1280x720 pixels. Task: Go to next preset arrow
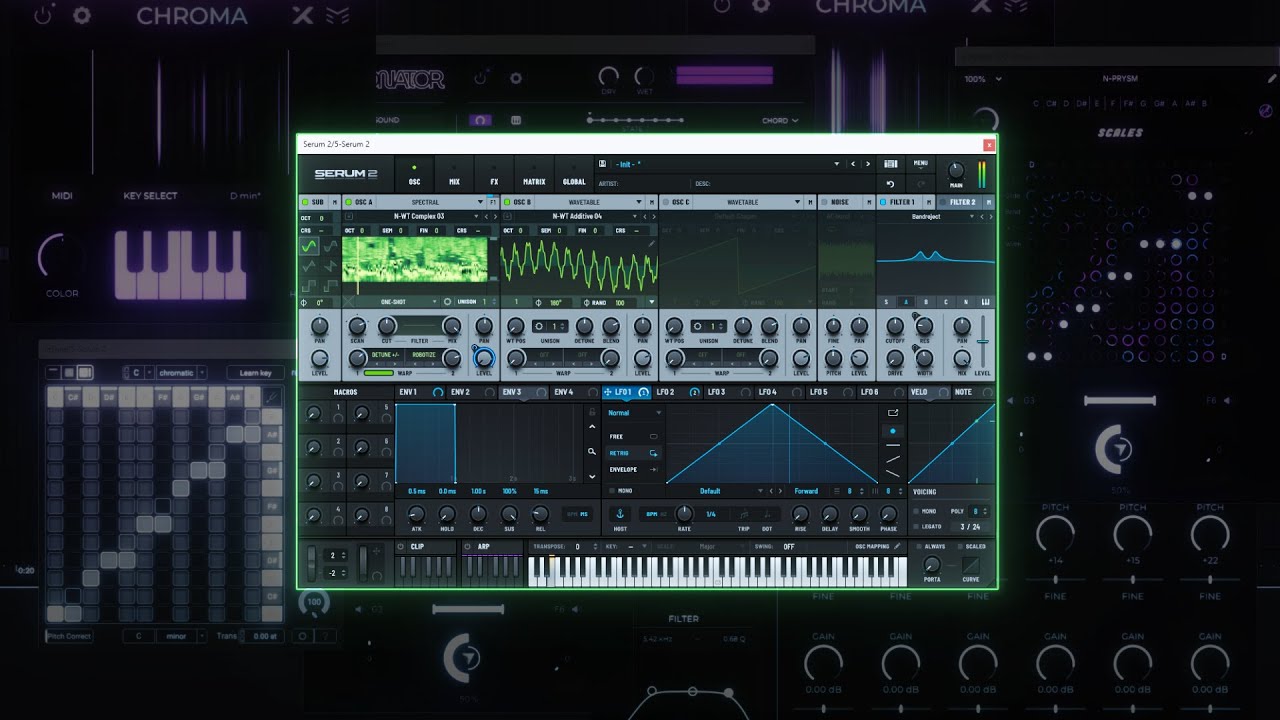(868, 164)
